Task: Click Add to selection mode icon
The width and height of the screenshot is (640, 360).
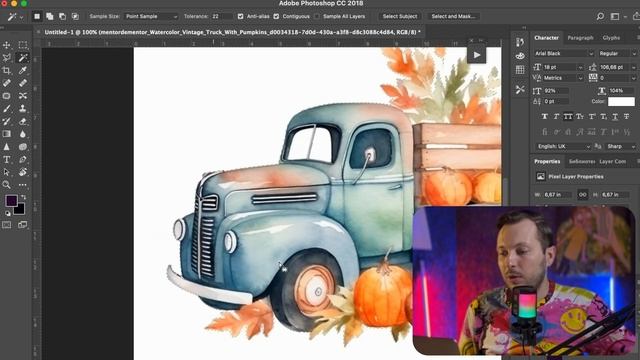Action: 50,16
